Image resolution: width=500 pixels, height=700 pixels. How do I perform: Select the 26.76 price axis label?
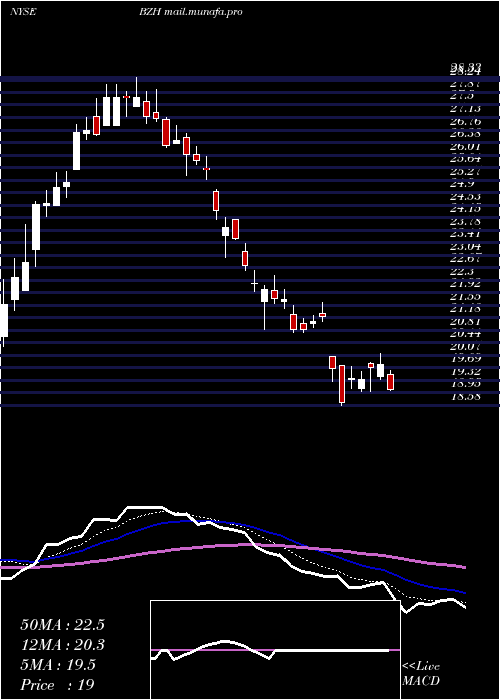(x=465, y=121)
